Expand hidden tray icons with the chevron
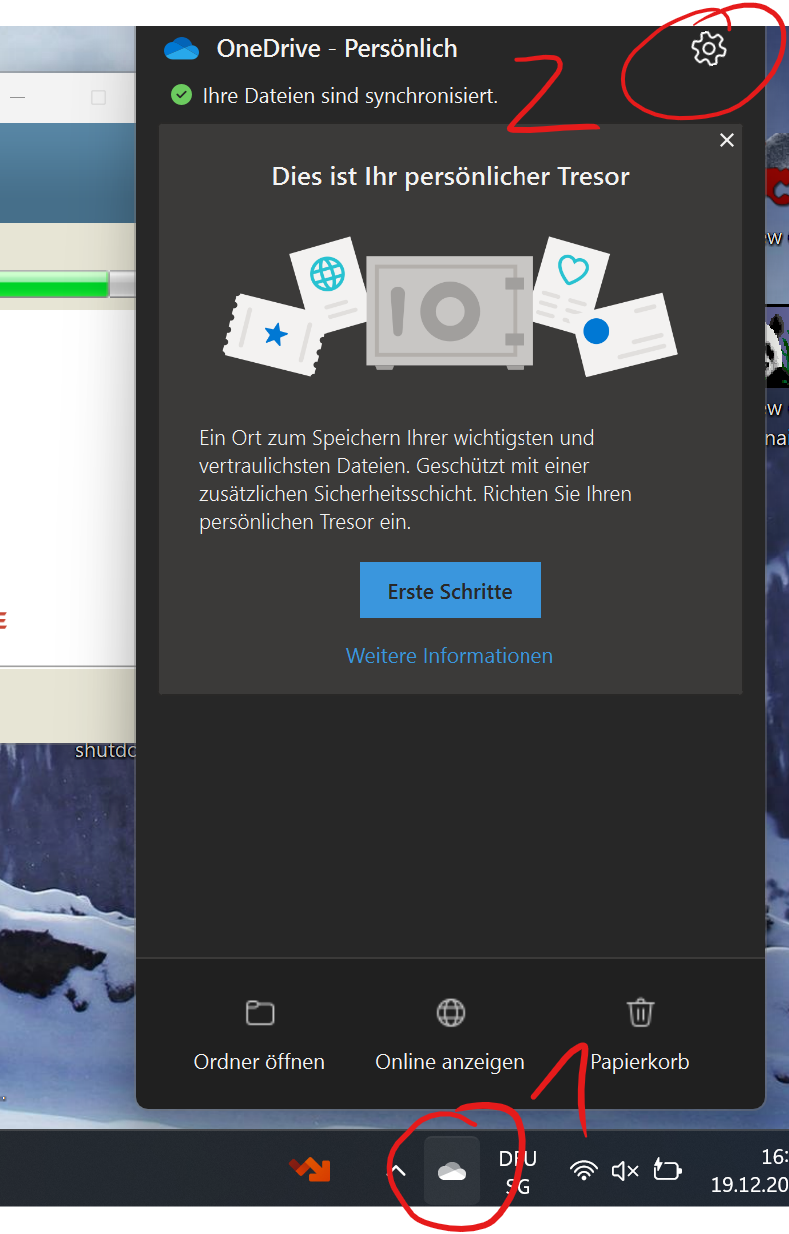 tap(397, 1171)
